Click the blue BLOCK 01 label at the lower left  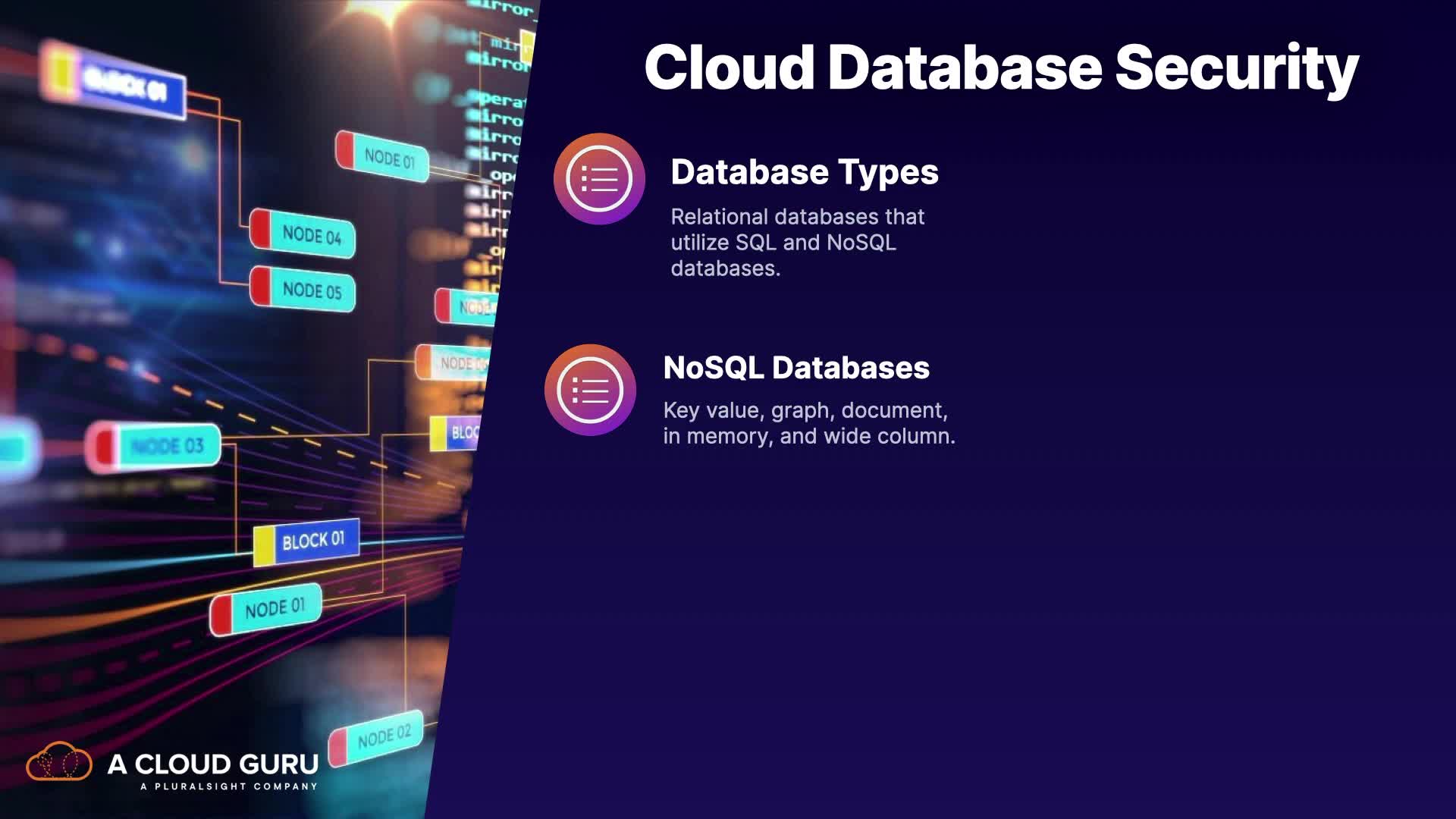(313, 541)
